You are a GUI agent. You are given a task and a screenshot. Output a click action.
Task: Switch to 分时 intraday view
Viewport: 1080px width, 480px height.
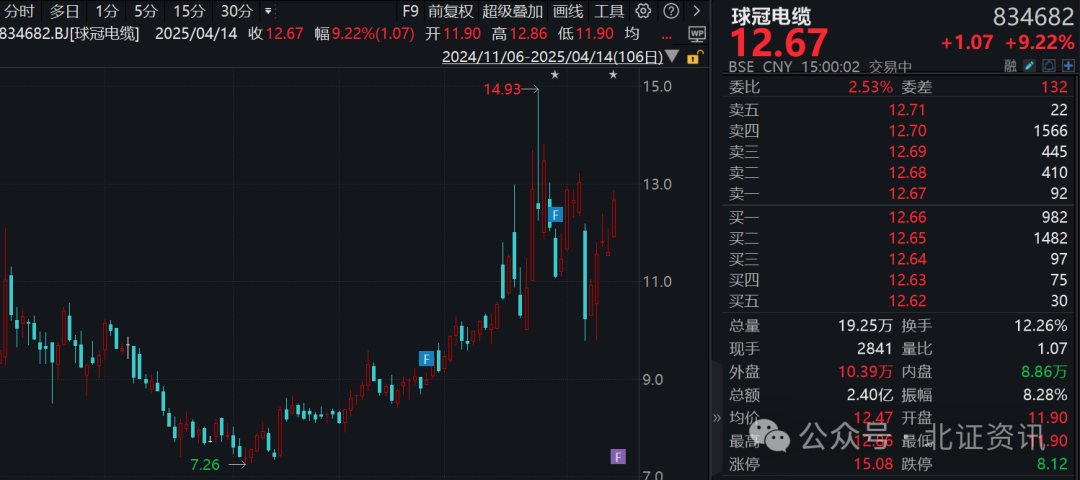[19, 11]
